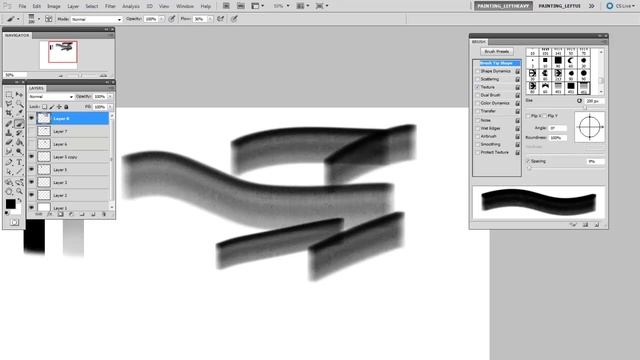The width and height of the screenshot is (640, 360).
Task: Add a layer mask via Layers panel
Action: tap(60, 214)
